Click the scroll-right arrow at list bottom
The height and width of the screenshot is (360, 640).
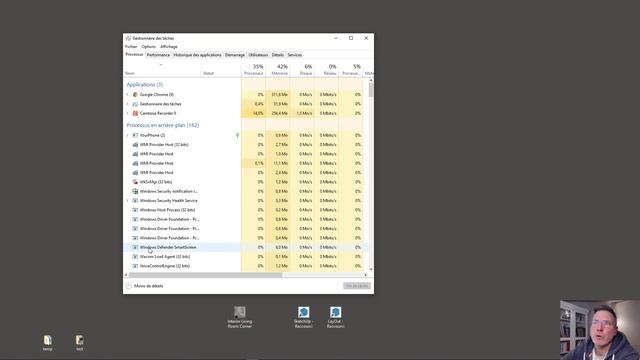click(365, 276)
